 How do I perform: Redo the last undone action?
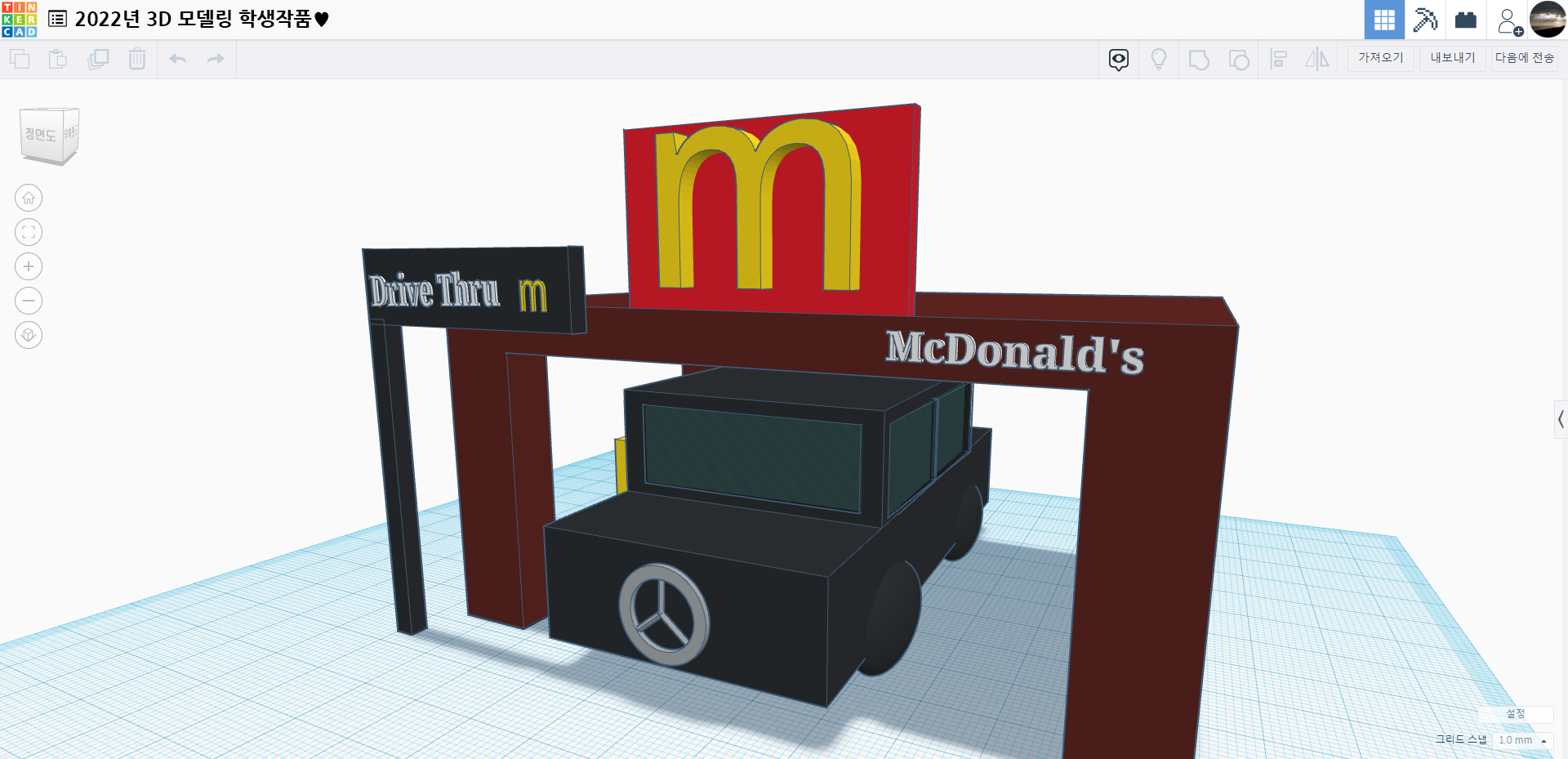pyautogui.click(x=216, y=59)
